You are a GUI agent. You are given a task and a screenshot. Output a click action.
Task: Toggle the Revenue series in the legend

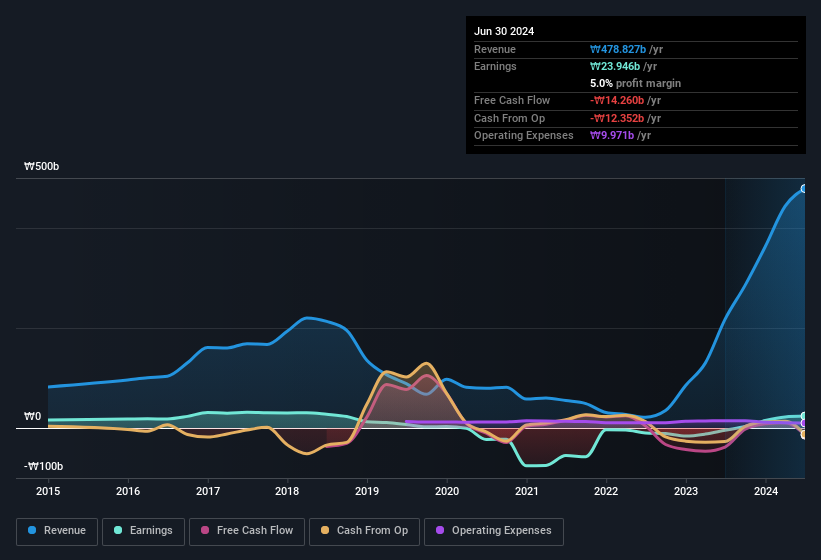tap(57, 531)
